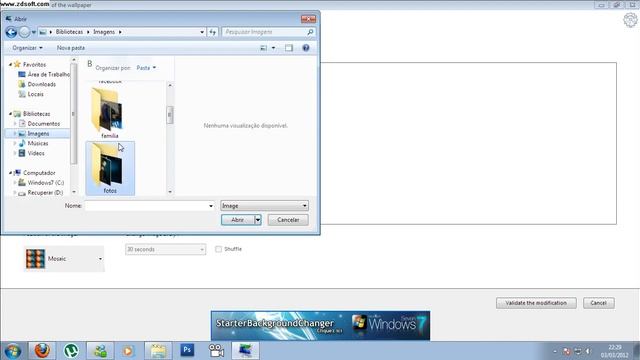Open the Windows Explorer taskbar icon
Image resolution: width=640 pixels, height=360 pixels.
[158, 351]
